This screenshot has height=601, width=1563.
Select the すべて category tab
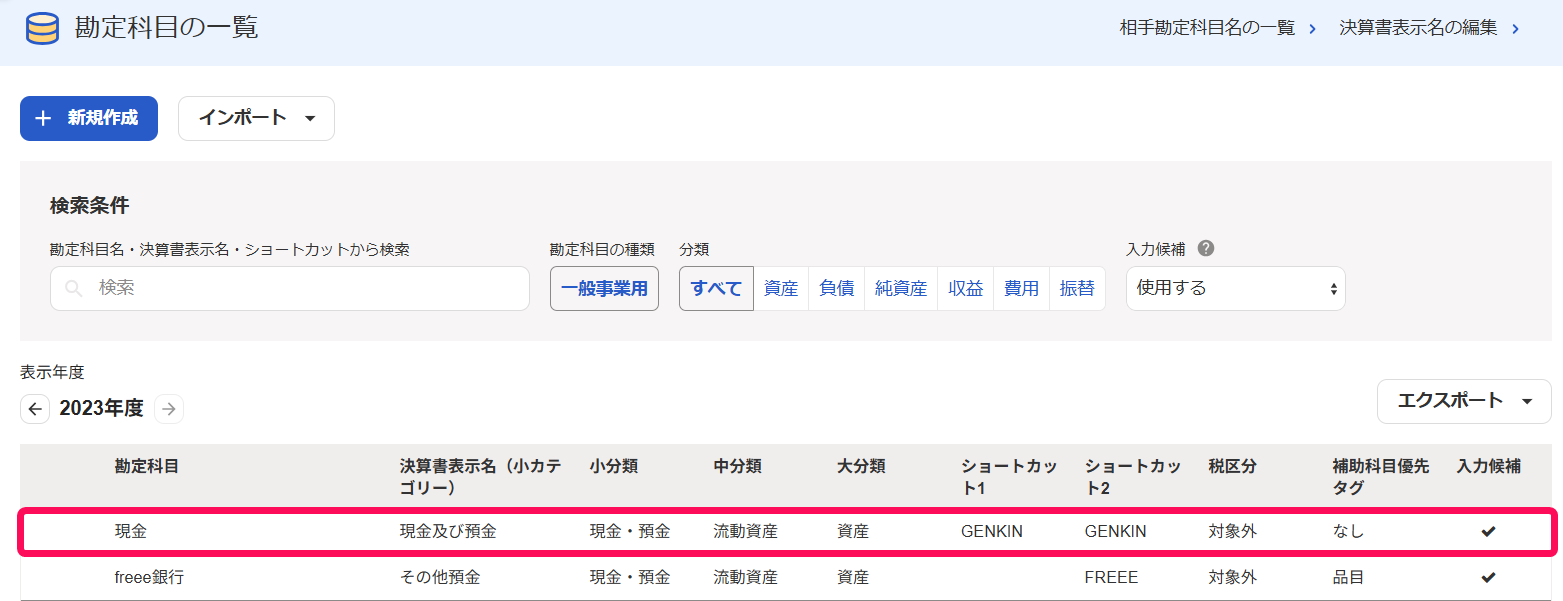point(716,289)
